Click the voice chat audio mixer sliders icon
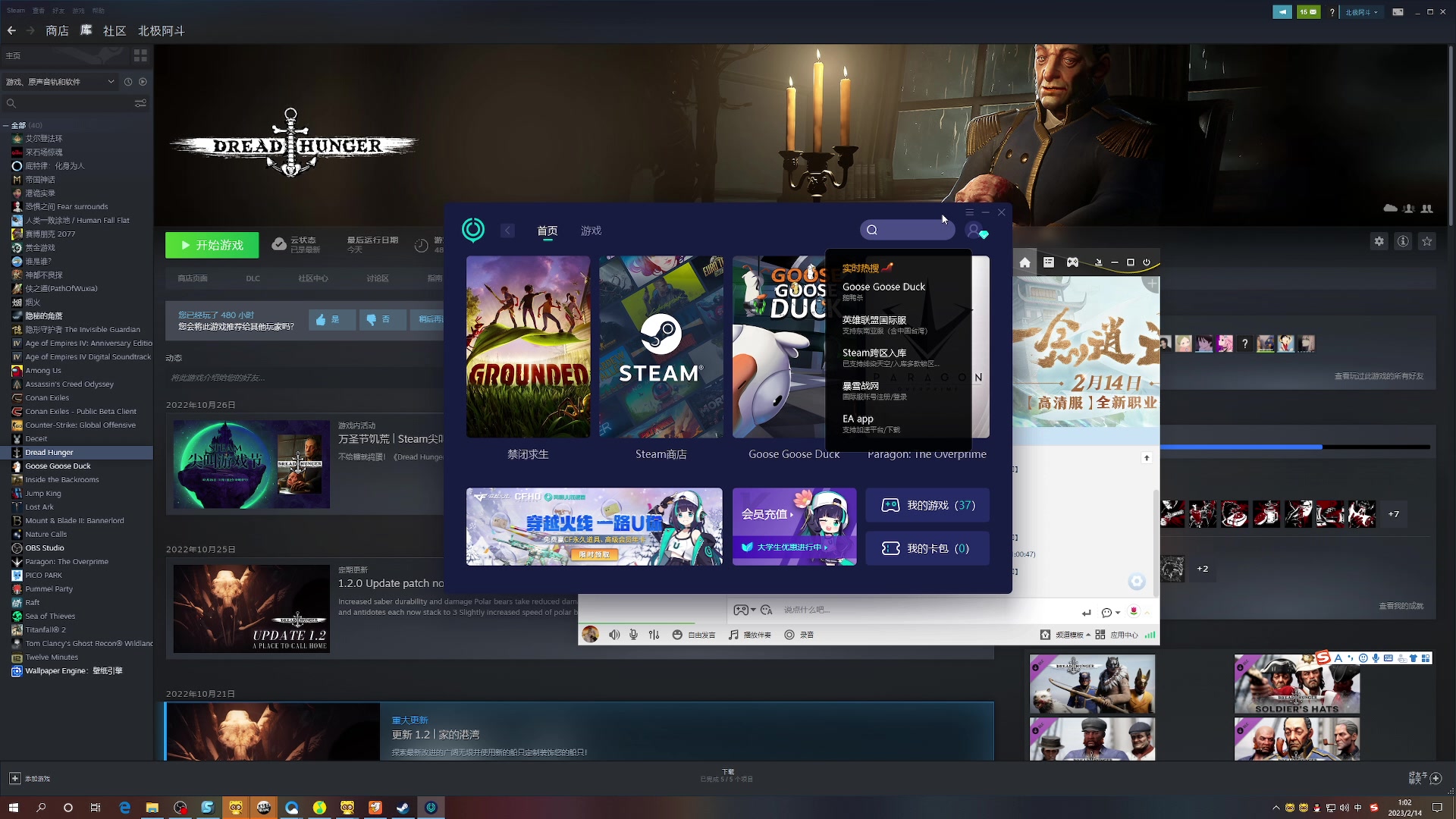 coord(654,635)
